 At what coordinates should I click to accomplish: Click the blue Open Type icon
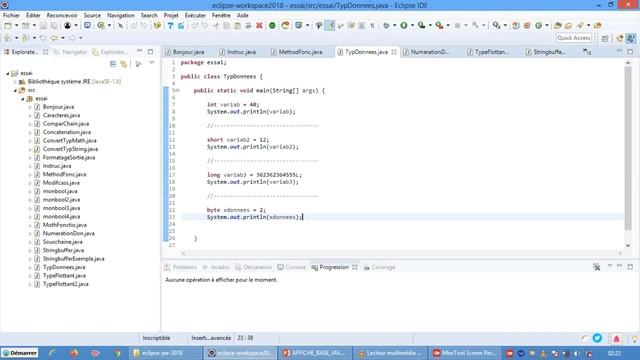[170, 25]
